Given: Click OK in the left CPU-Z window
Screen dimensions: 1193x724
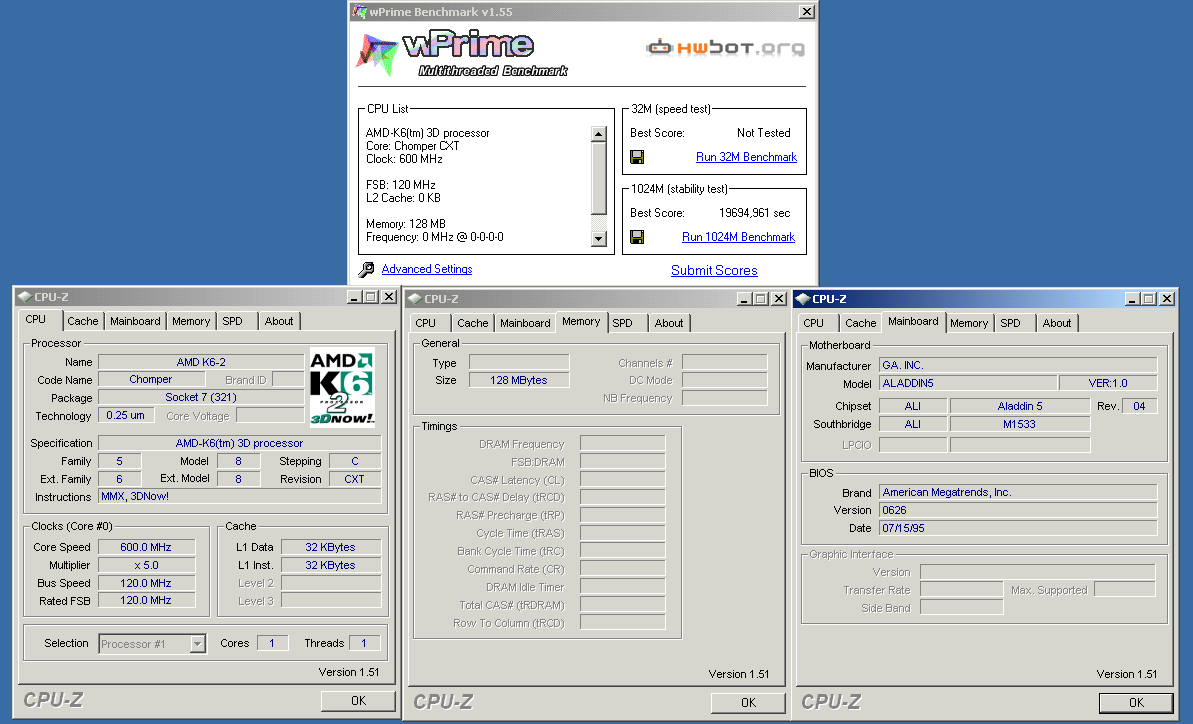Looking at the screenshot, I should (x=358, y=700).
